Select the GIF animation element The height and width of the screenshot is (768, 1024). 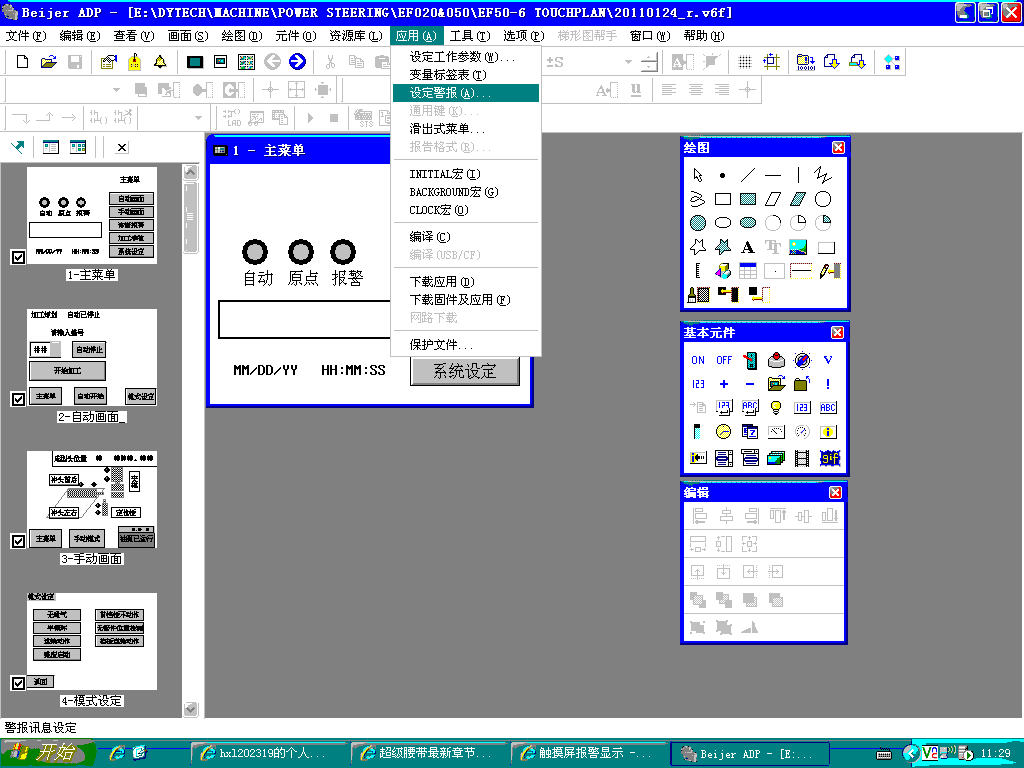click(x=828, y=458)
